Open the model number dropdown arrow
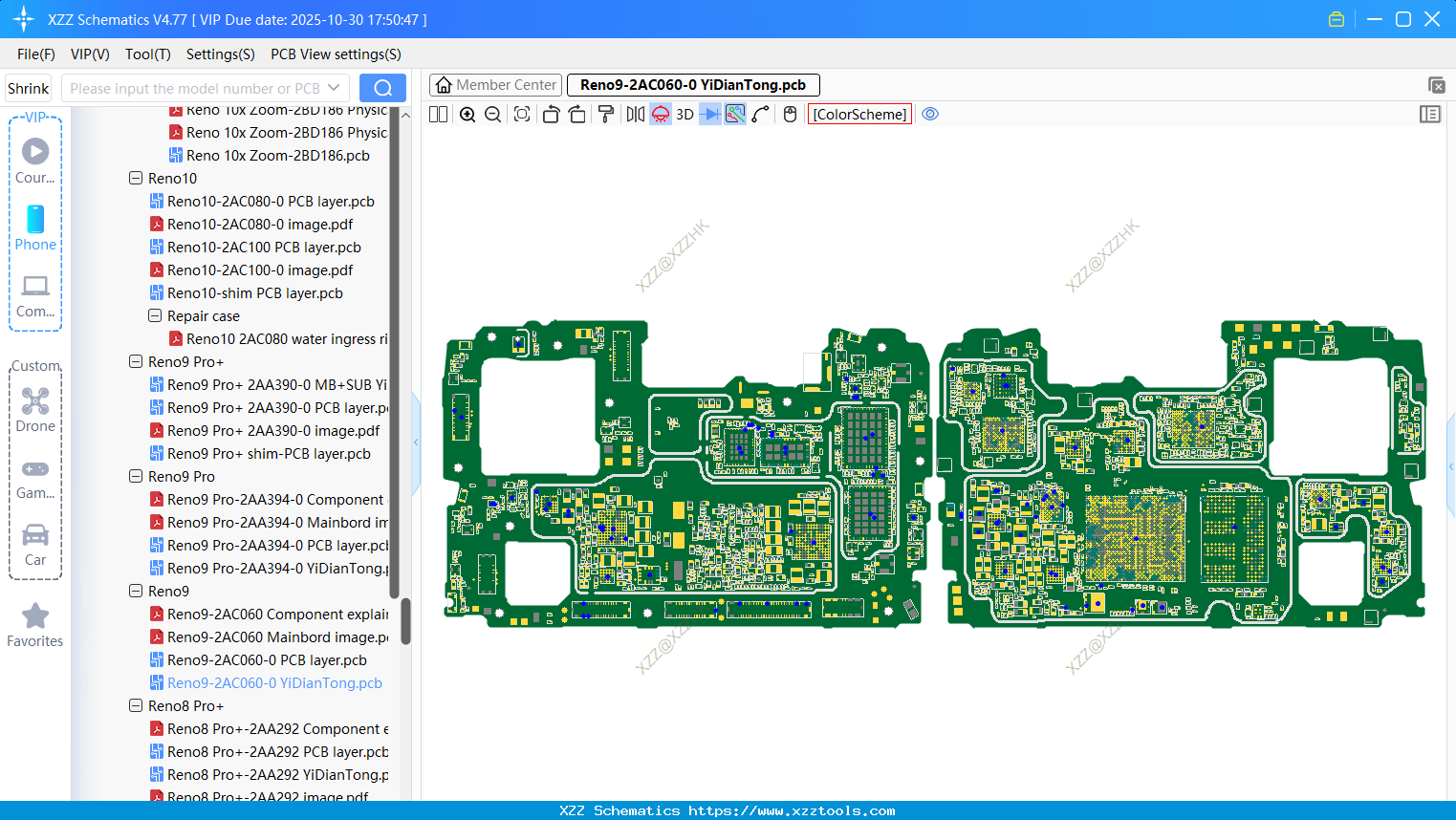 334,88
